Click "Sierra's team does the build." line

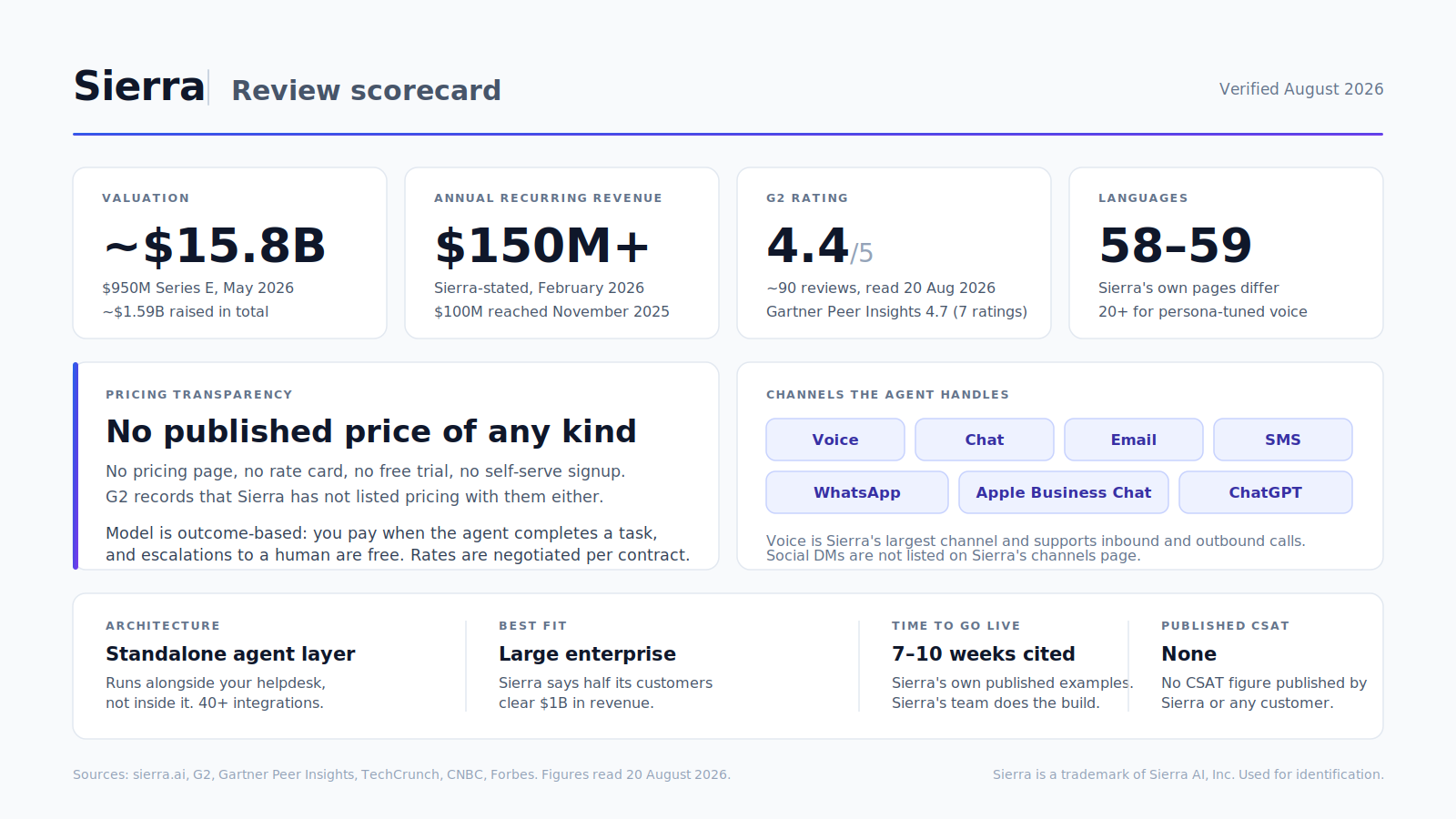pyautogui.click(x=996, y=703)
